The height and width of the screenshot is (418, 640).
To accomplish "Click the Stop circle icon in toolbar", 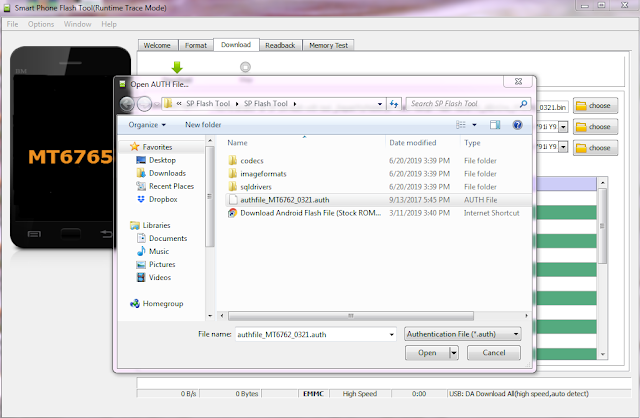I will [x=245, y=67].
